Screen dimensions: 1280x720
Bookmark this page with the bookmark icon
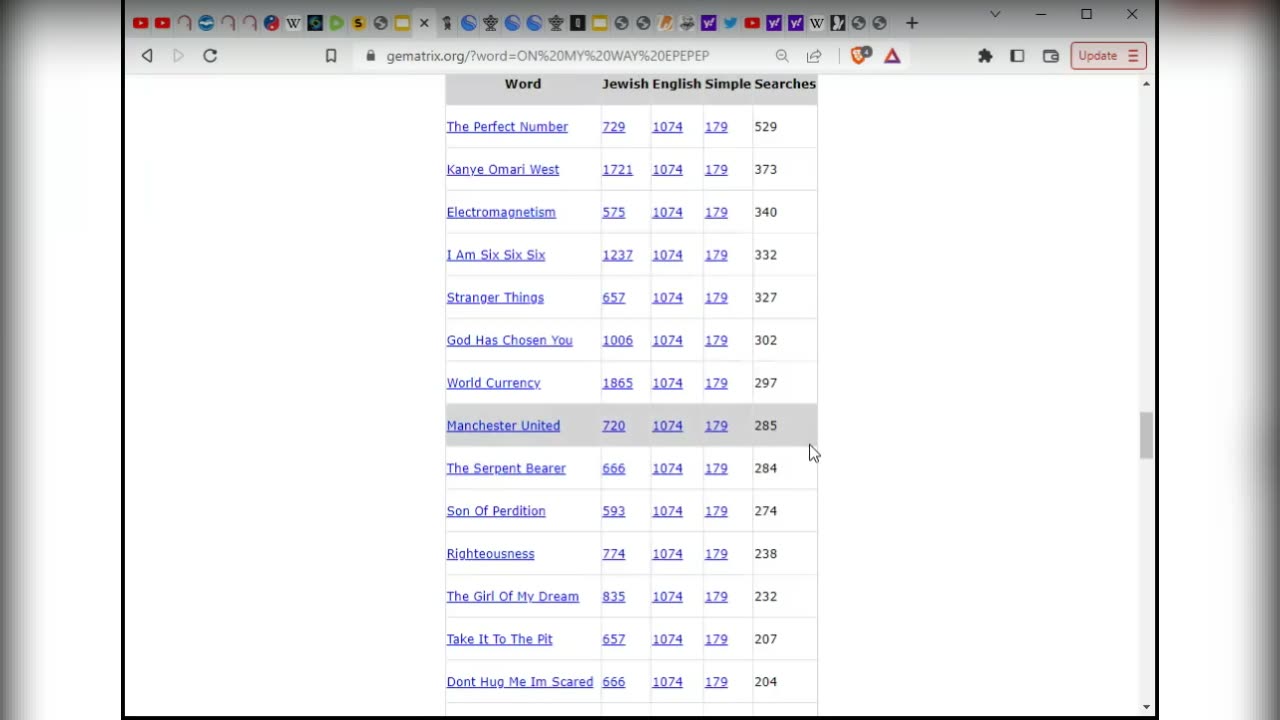(x=331, y=56)
